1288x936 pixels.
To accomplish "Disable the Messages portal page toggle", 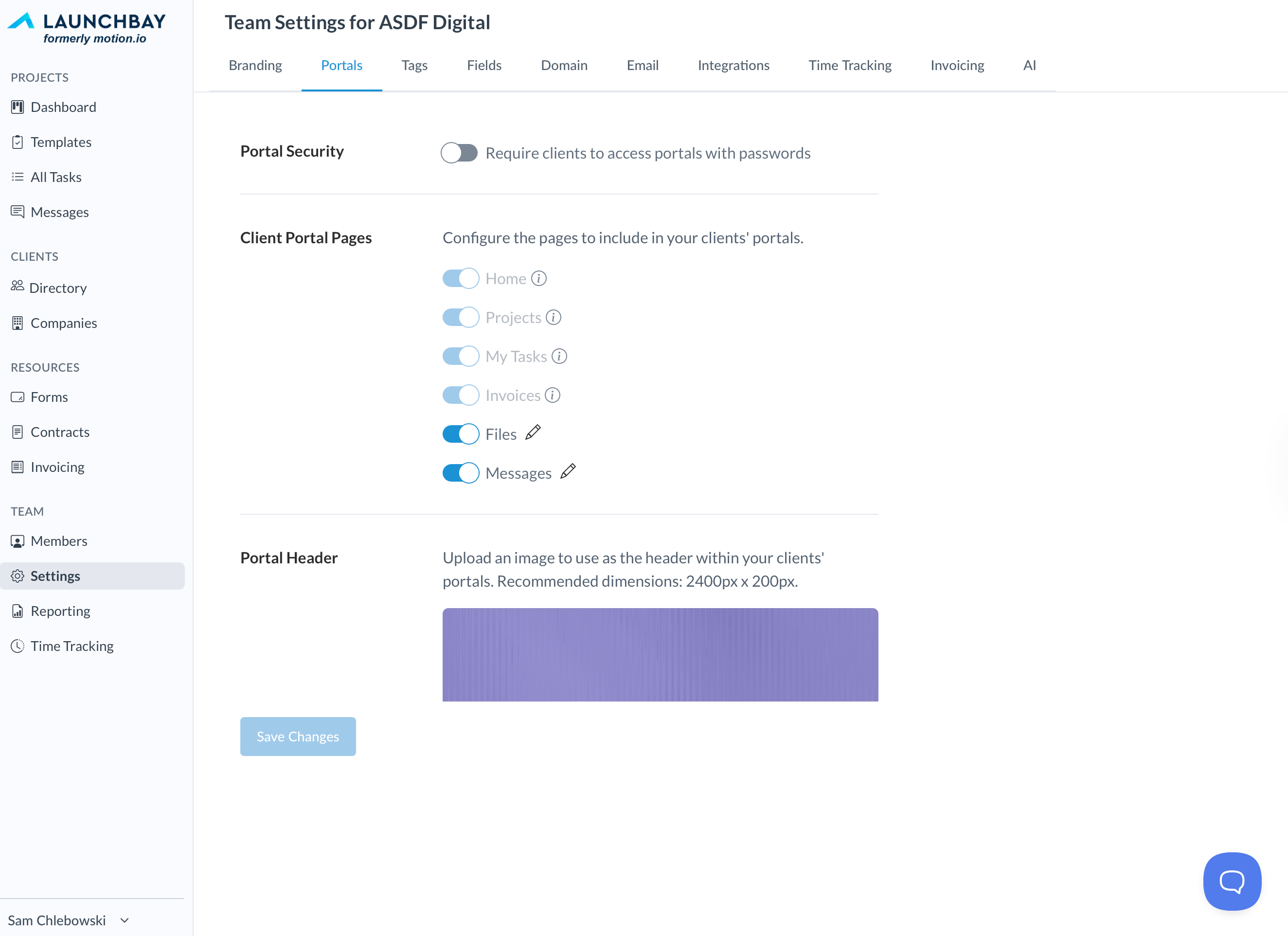I will pyautogui.click(x=461, y=472).
